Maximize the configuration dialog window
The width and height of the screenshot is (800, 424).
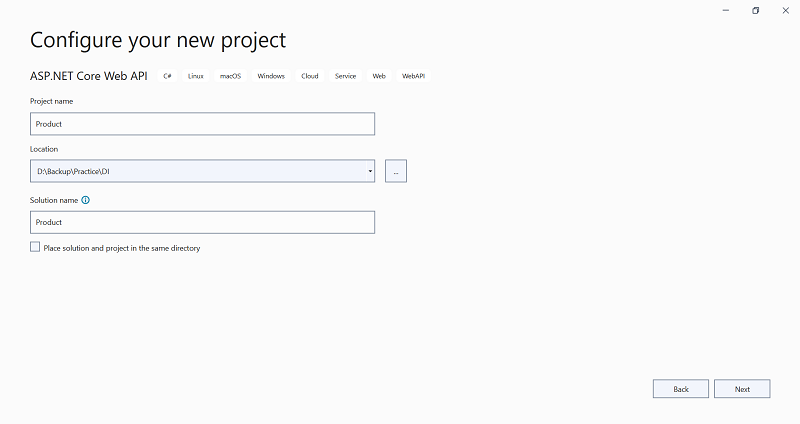click(756, 10)
